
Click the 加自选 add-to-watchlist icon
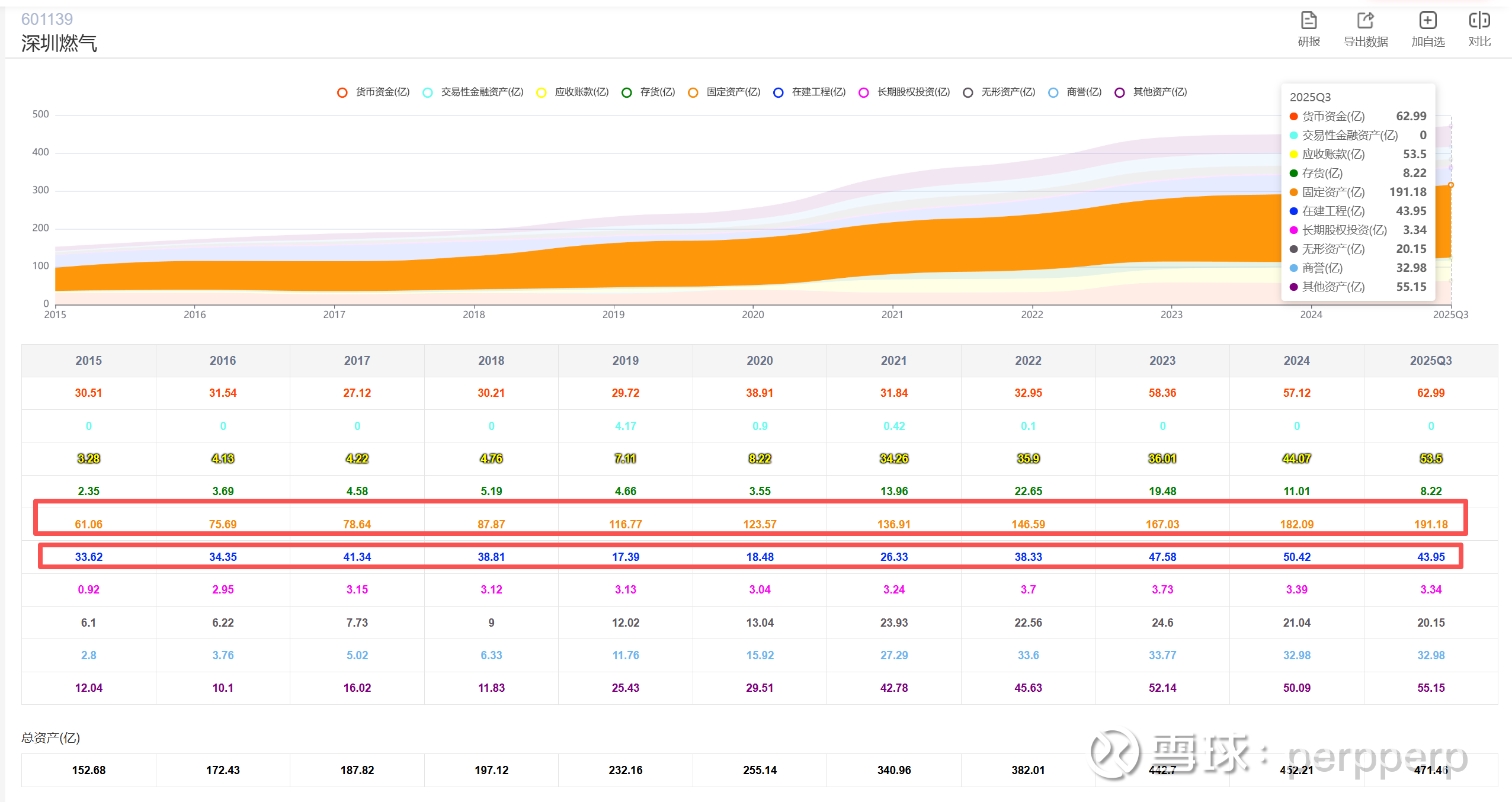(1428, 21)
